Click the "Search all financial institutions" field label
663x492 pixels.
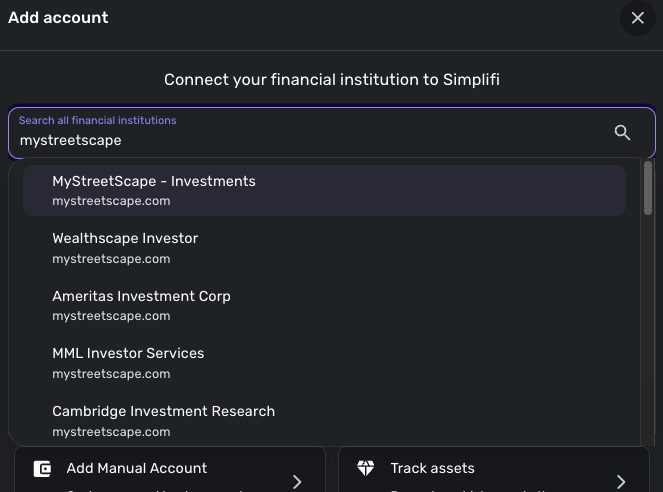(97, 120)
